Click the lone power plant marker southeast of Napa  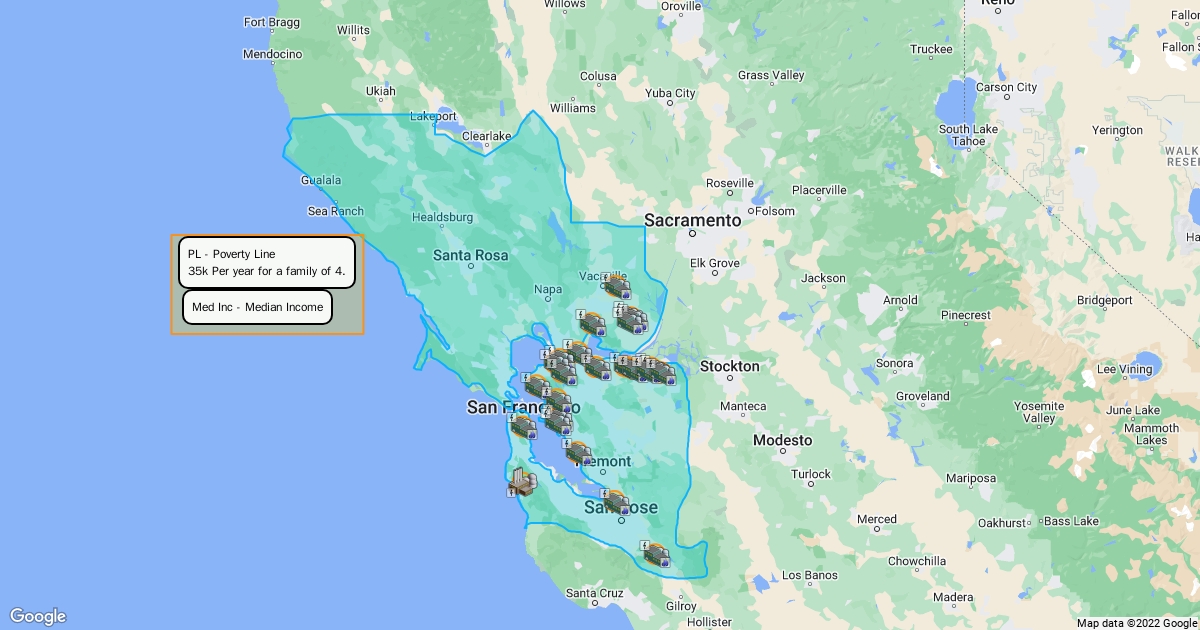point(592,323)
